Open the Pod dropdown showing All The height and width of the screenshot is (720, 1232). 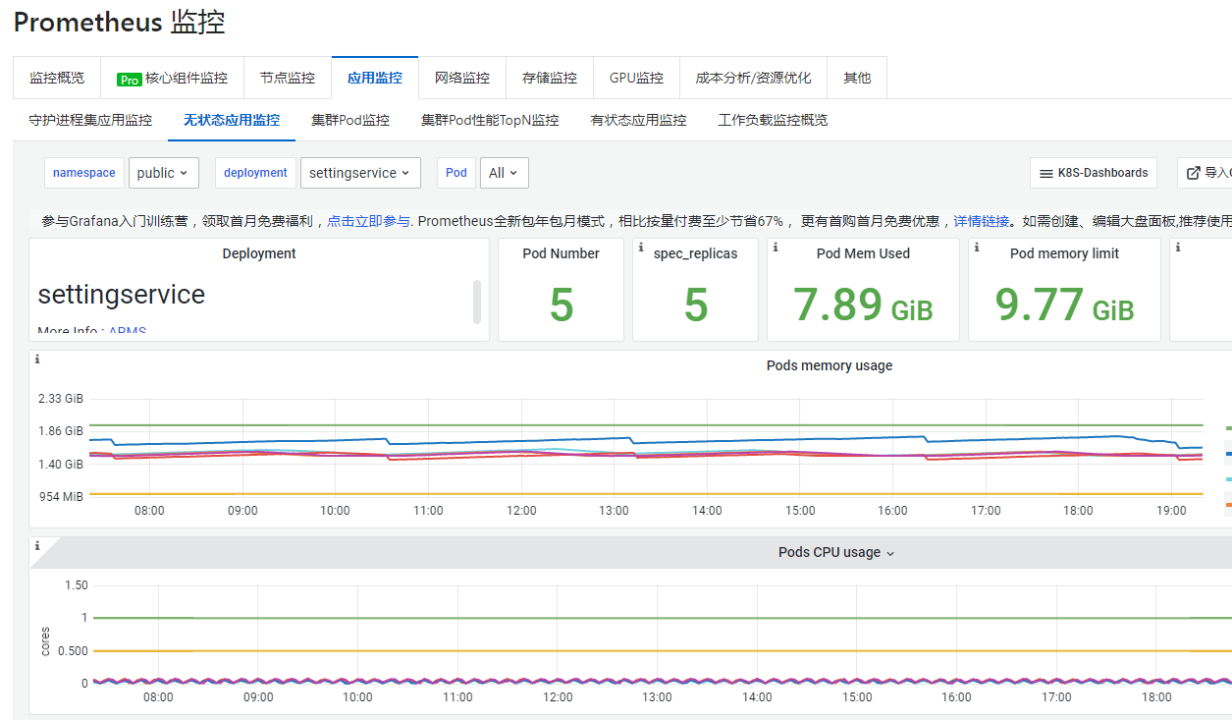click(x=503, y=173)
